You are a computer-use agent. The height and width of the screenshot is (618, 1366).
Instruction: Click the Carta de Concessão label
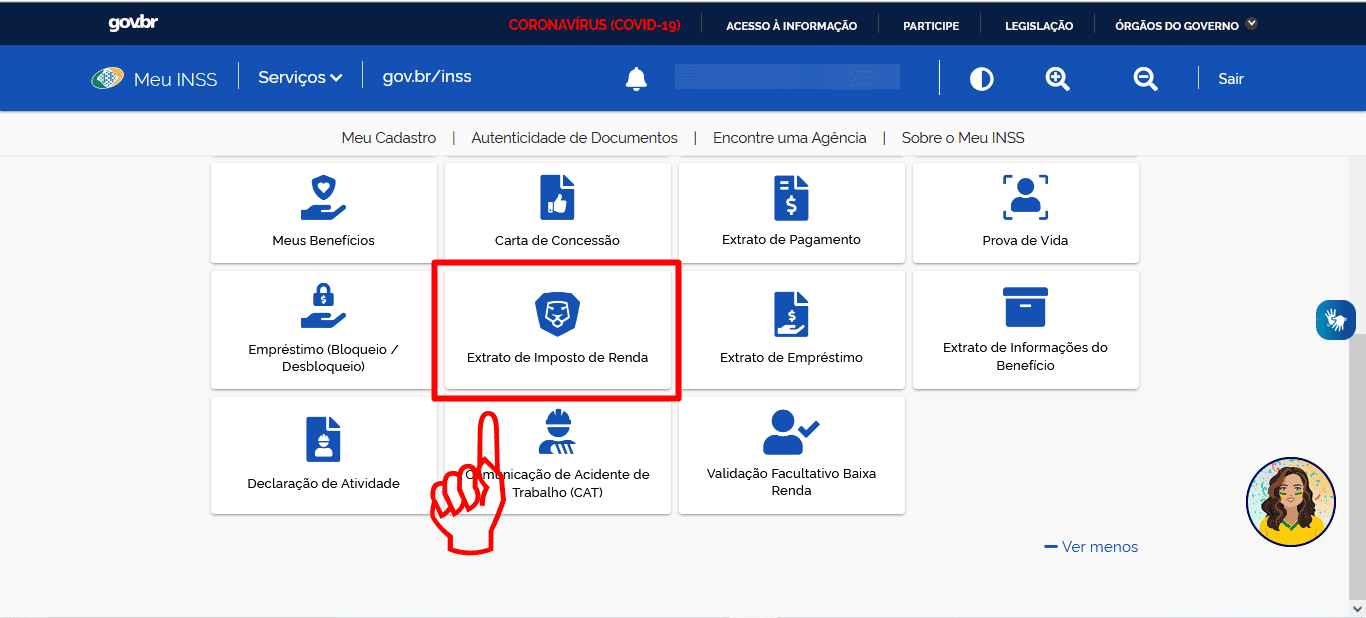pos(557,241)
